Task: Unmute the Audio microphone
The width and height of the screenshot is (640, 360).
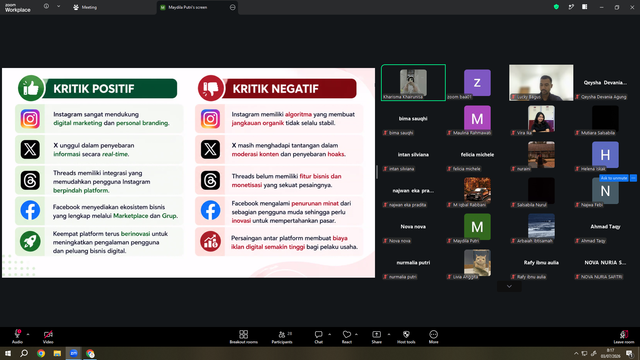Action: [x=17, y=336]
